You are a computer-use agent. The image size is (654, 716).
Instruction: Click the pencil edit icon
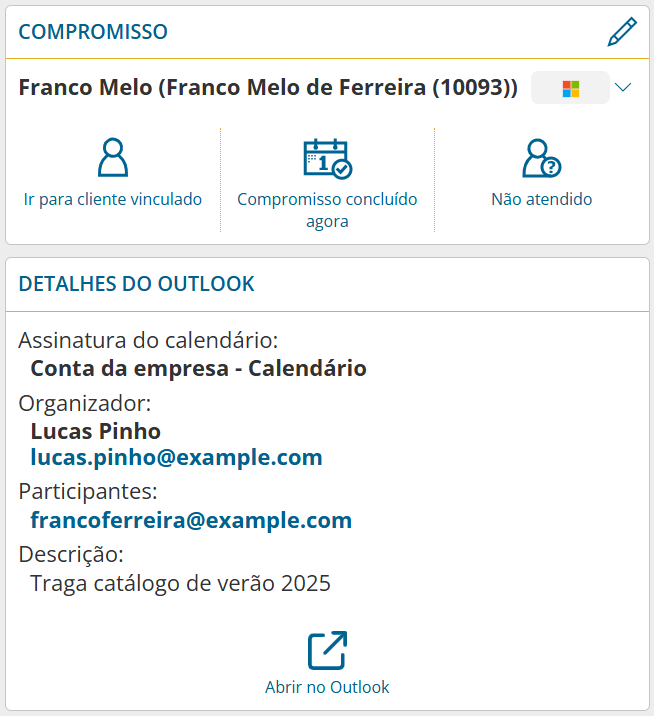click(x=621, y=33)
